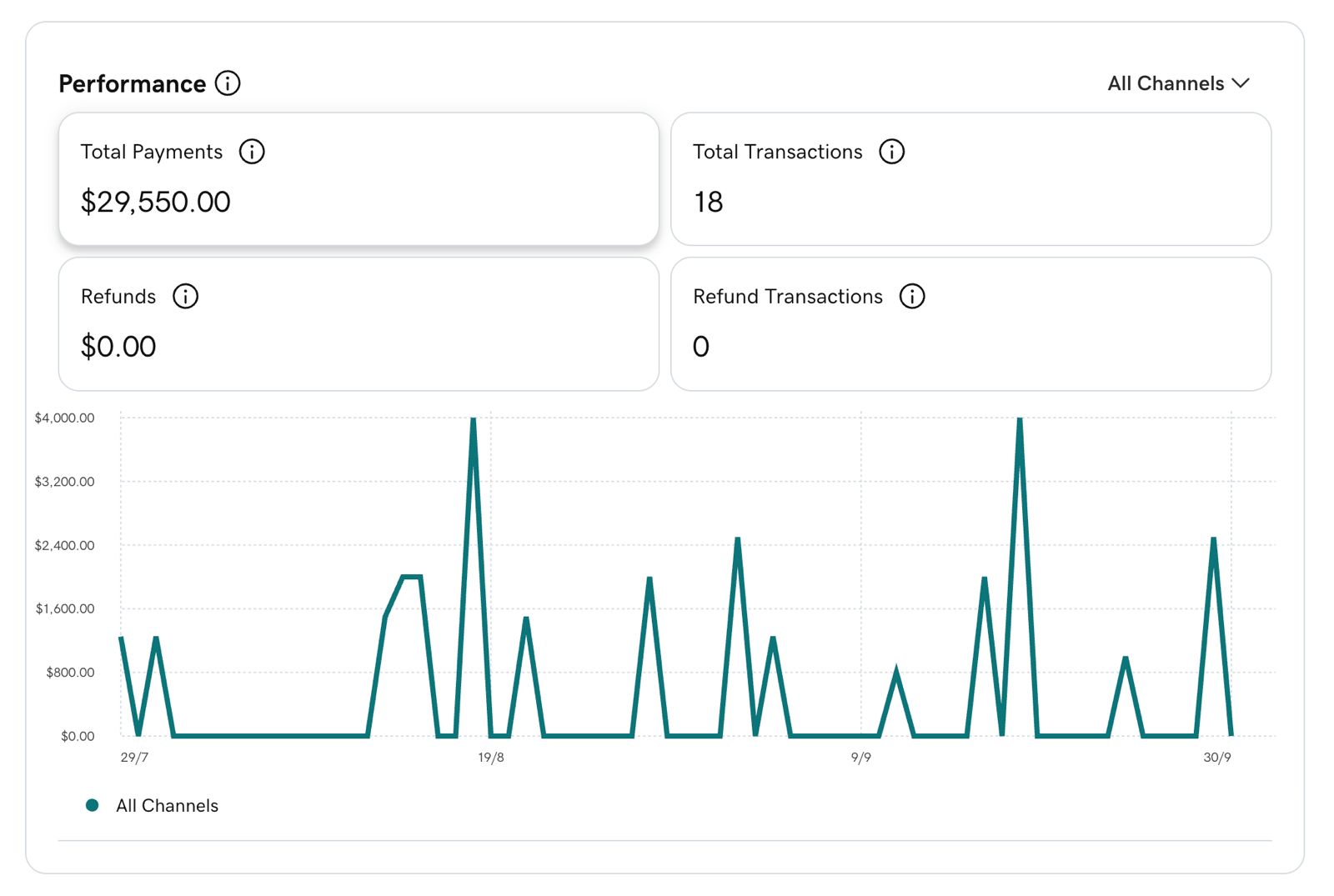Click the Refunds info icon

click(x=185, y=296)
